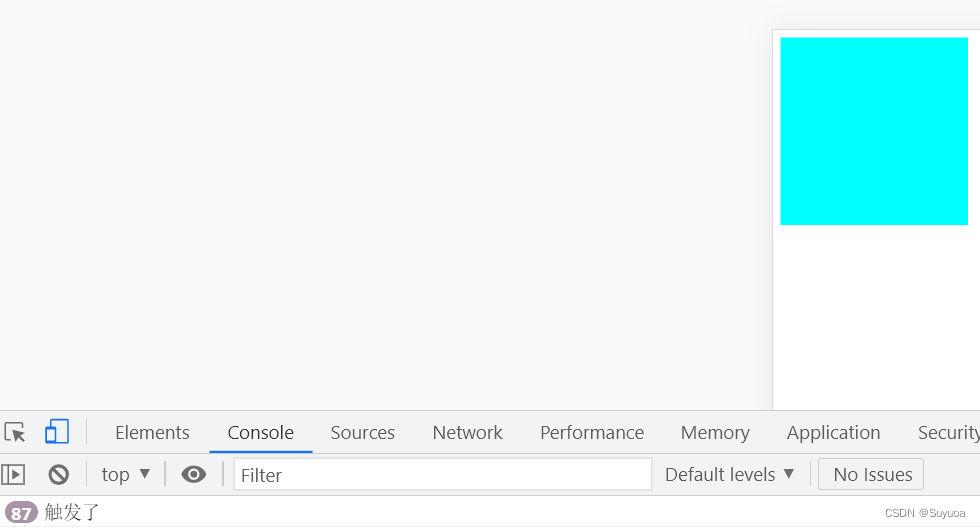This screenshot has height=529, width=980.
Task: Click the cyan square on the page
Action: [874, 131]
